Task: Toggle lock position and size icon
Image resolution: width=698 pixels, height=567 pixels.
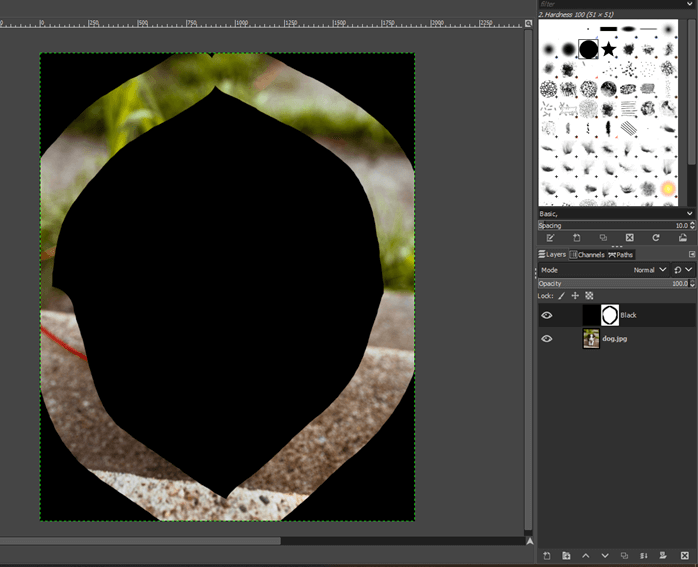Action: pyautogui.click(x=575, y=296)
